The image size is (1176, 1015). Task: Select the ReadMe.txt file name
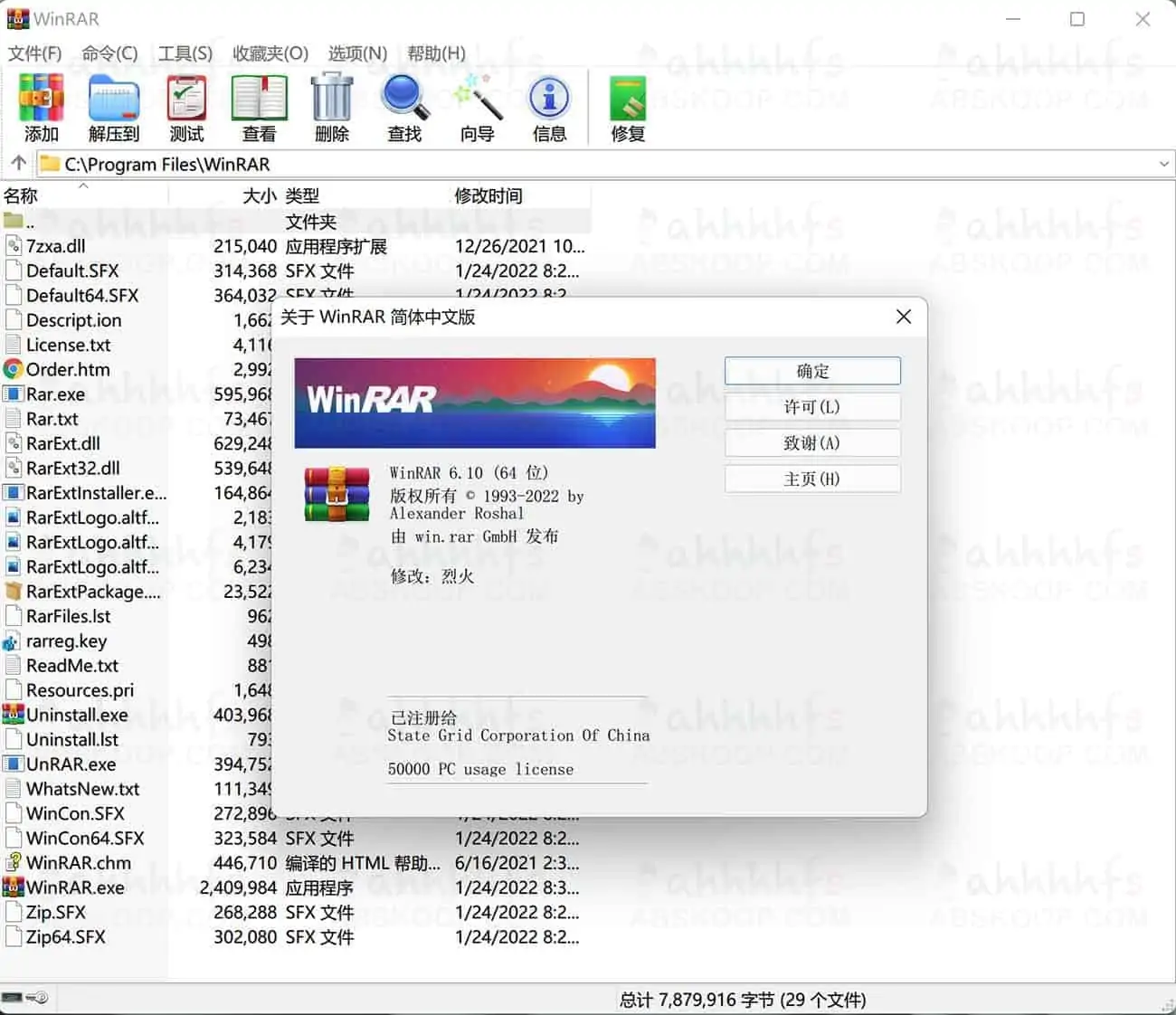(72, 665)
